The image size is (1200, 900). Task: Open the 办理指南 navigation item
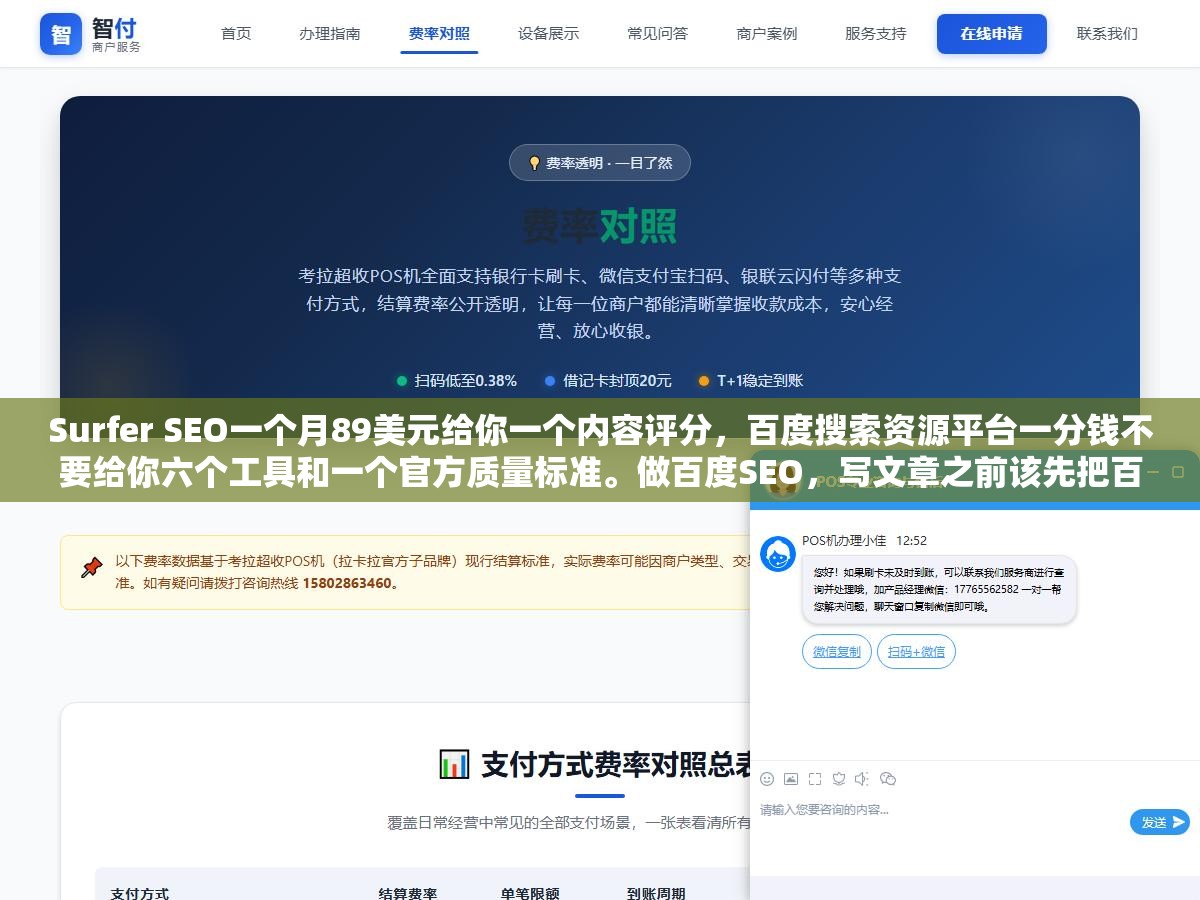click(330, 34)
